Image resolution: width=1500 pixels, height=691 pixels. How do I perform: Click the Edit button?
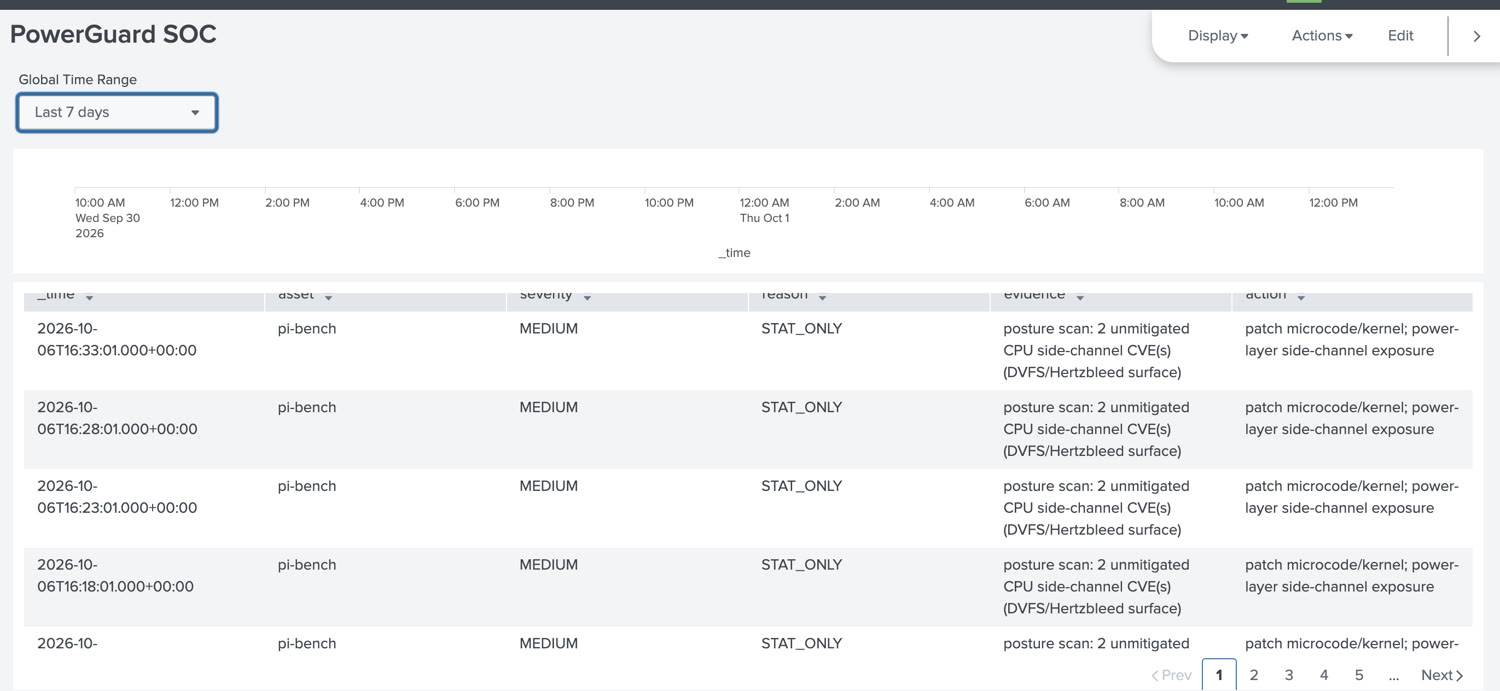coord(1400,36)
